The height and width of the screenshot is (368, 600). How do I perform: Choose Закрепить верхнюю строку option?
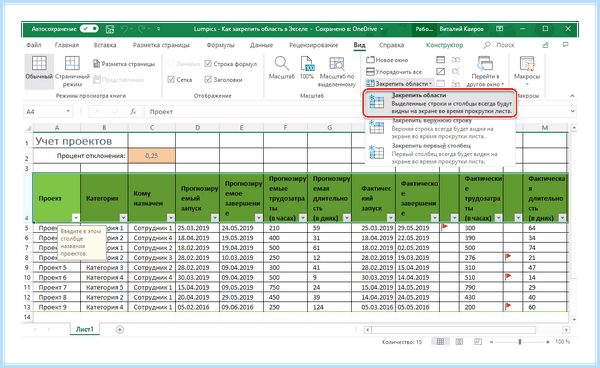tap(440, 129)
